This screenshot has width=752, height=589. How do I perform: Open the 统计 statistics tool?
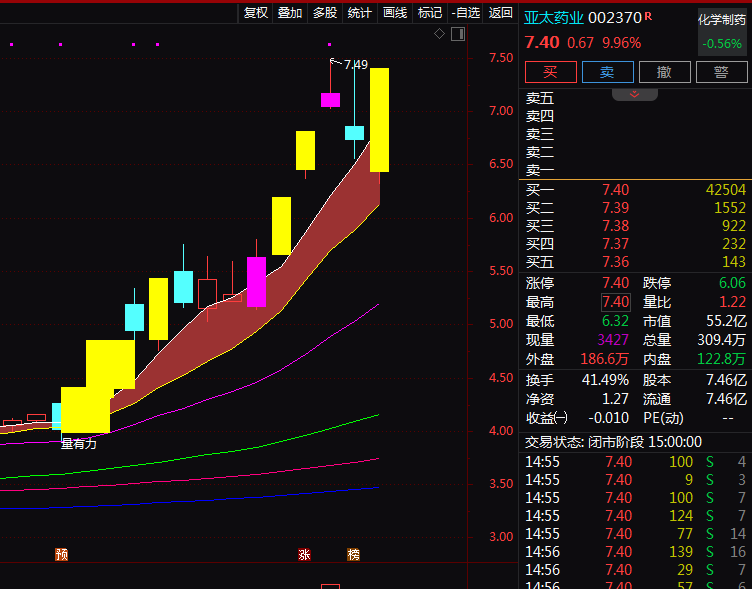359,12
